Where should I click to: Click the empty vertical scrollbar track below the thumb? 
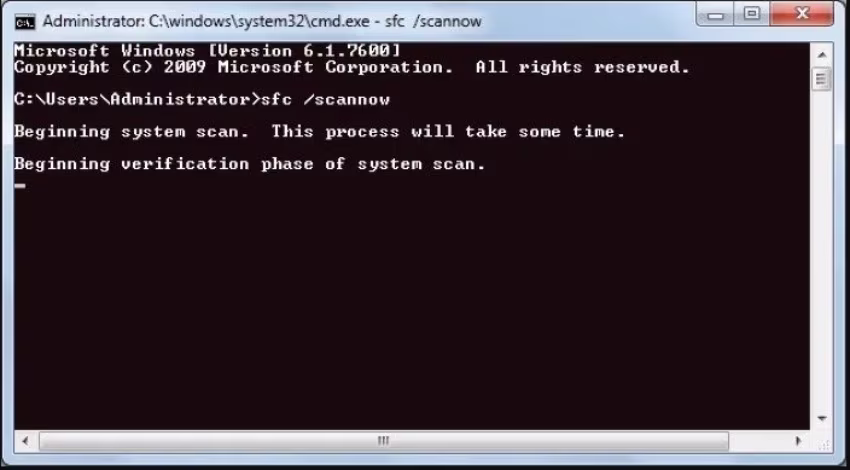(822, 249)
